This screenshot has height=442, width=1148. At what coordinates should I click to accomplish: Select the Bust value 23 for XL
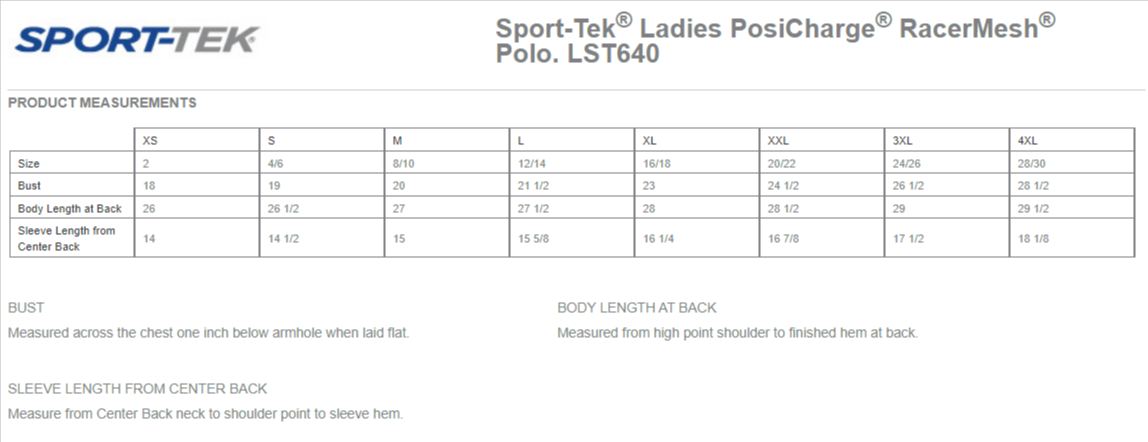coord(649,186)
